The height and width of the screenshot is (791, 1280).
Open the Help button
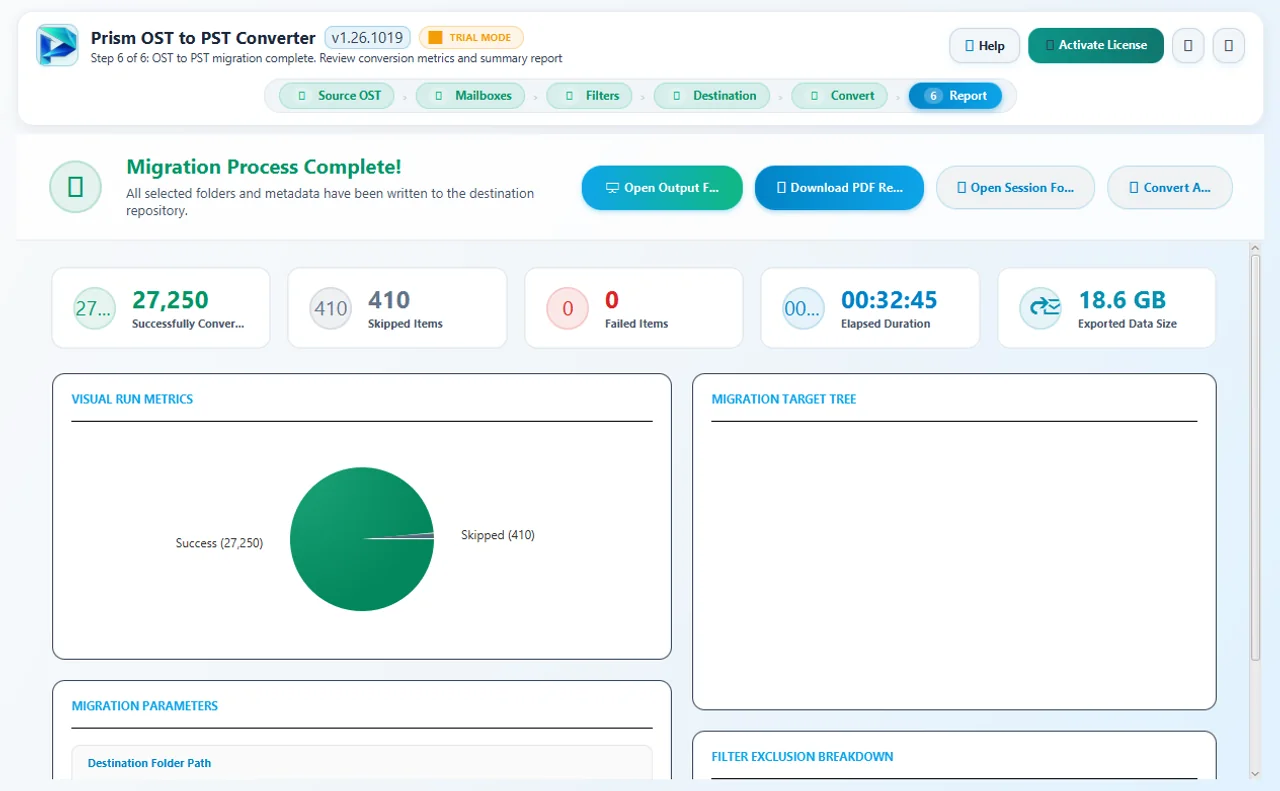[x=984, y=46]
